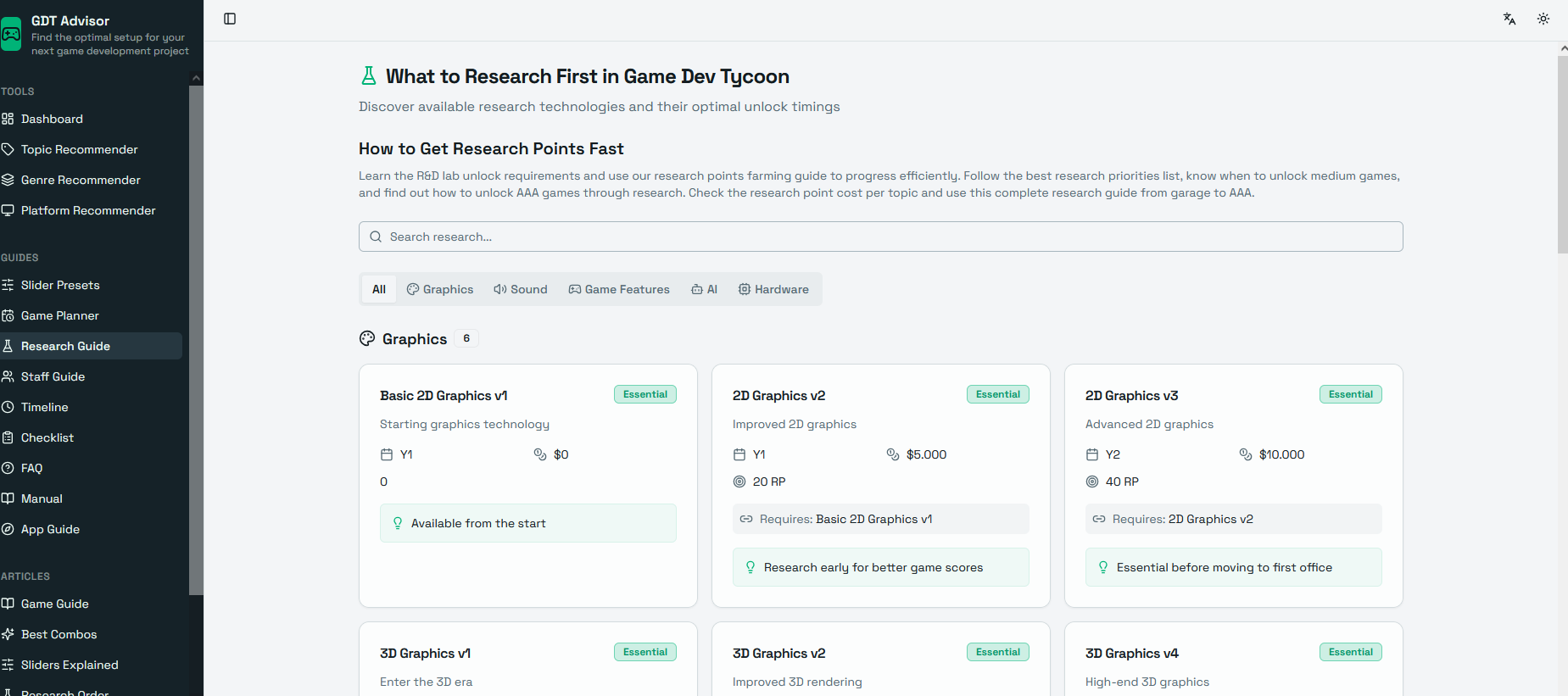Open 2D Graphics v2 card title
This screenshot has height=696, width=1568.
pyautogui.click(x=778, y=396)
